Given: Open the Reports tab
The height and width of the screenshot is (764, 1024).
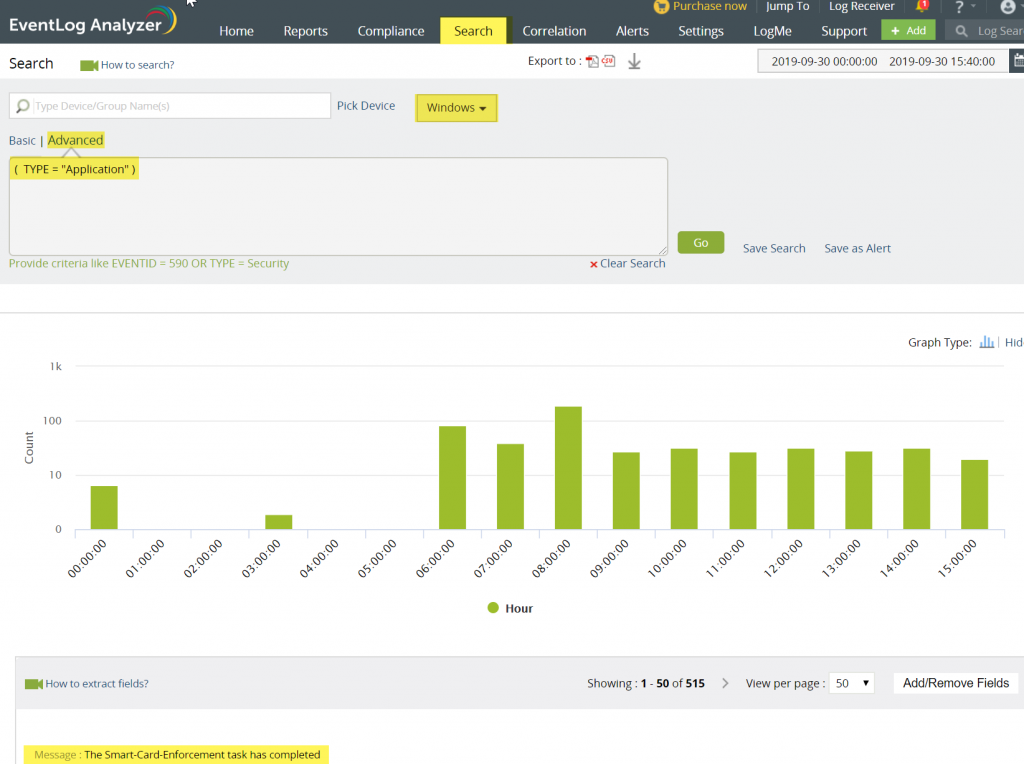Looking at the screenshot, I should point(306,31).
